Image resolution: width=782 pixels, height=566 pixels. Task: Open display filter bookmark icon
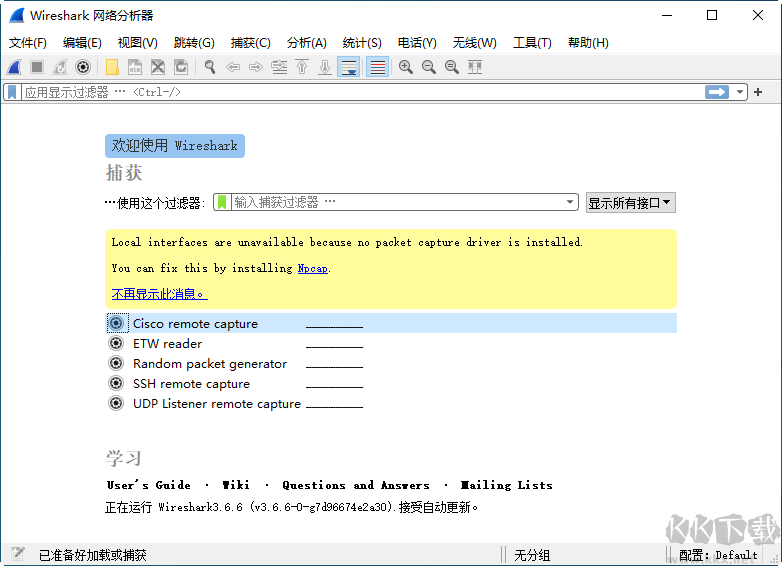12,92
